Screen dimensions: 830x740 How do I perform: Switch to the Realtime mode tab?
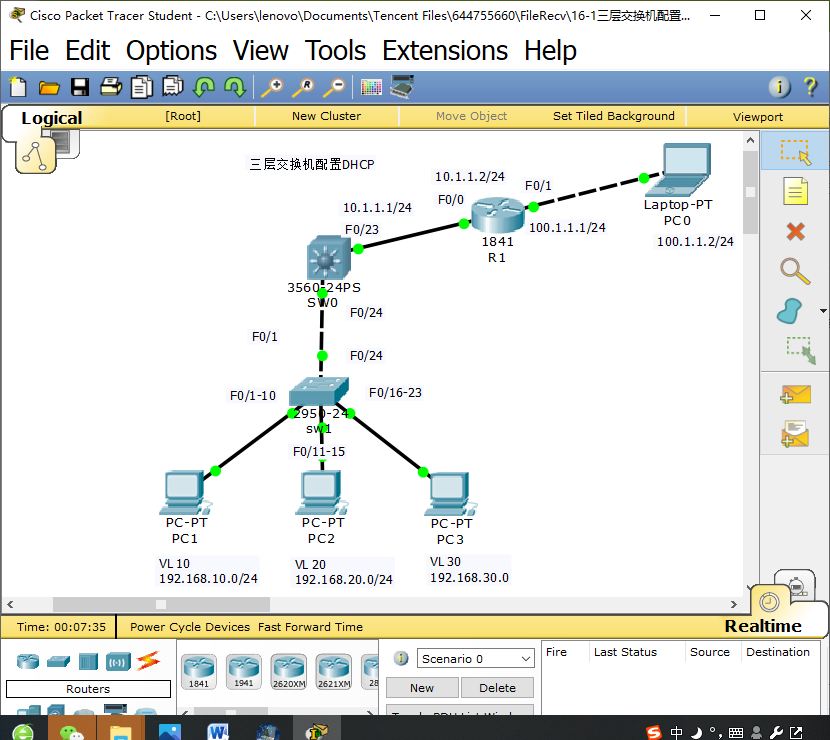click(x=763, y=626)
